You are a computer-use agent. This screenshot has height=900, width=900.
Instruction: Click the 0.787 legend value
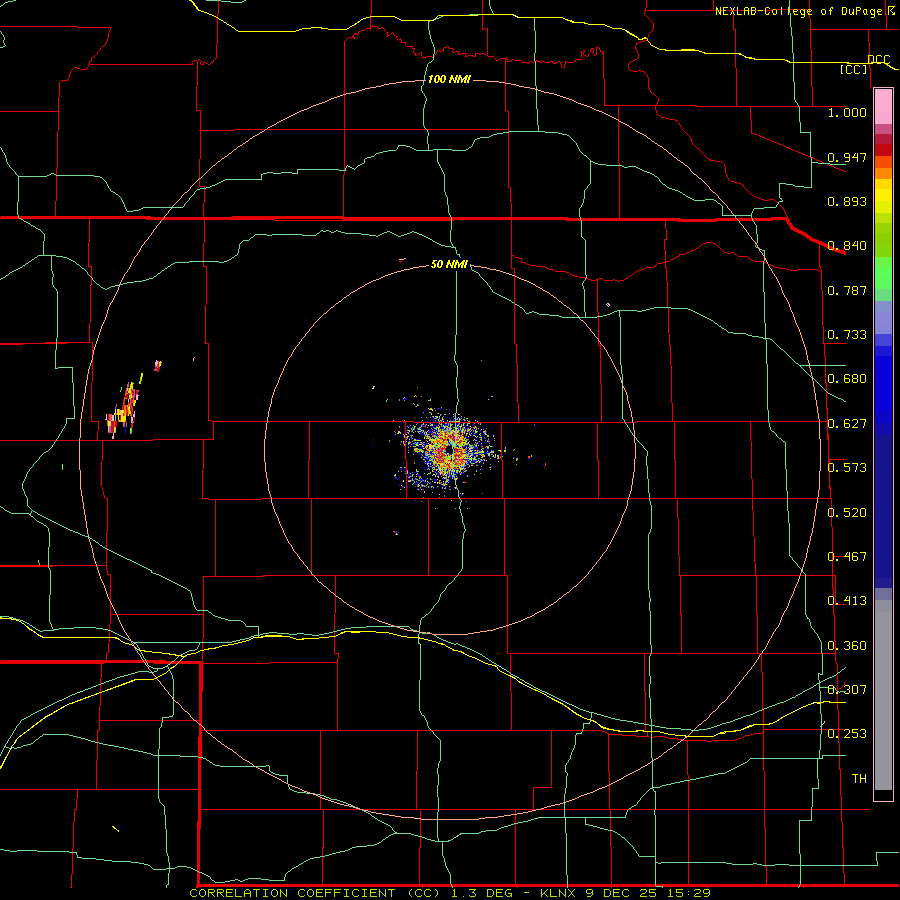click(x=847, y=290)
